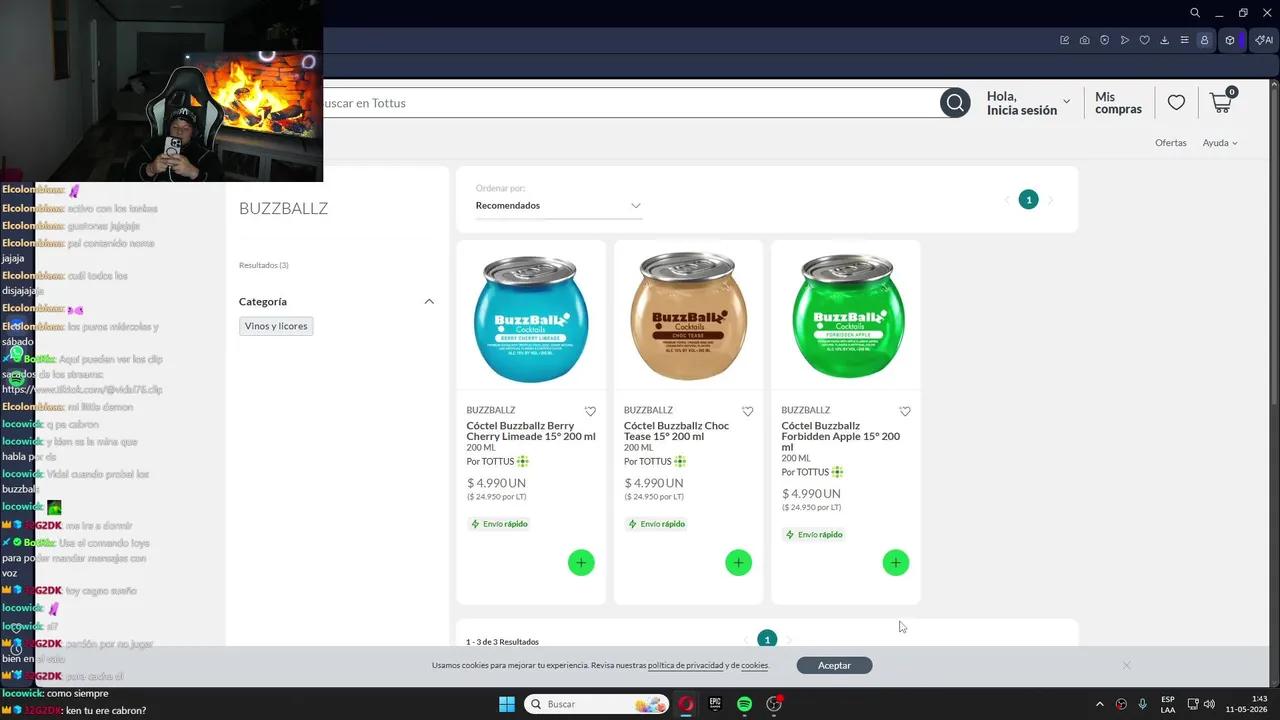Open Mis compras
Image resolution: width=1280 pixels, height=720 pixels.
tap(1118, 103)
